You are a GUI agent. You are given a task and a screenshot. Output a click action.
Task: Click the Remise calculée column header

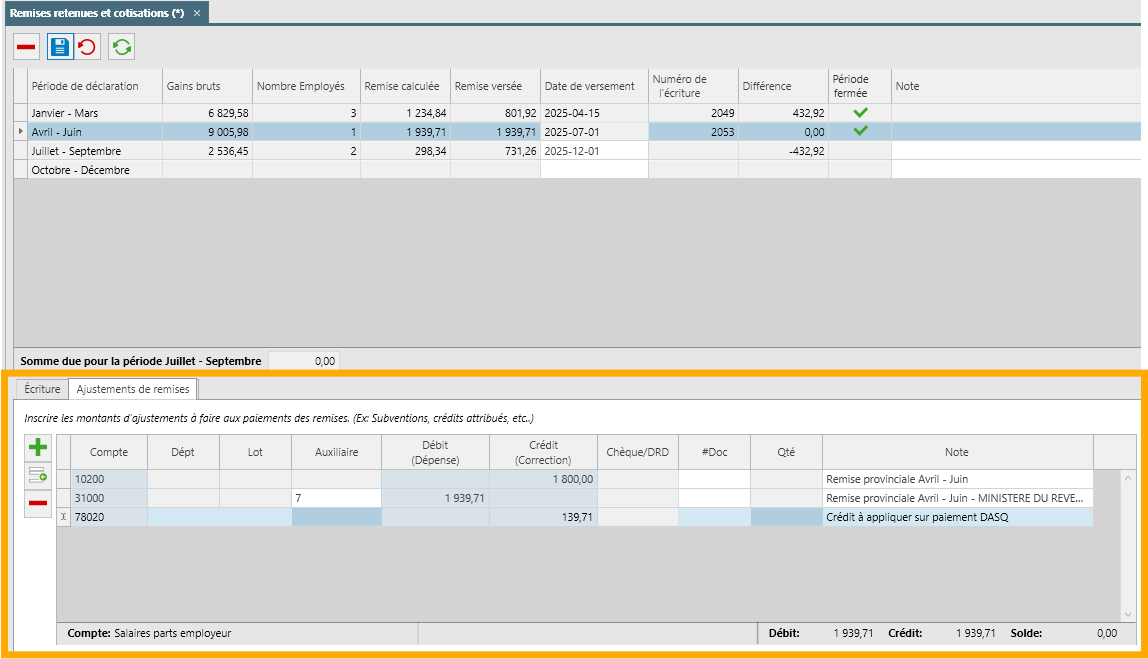pyautogui.click(x=405, y=86)
